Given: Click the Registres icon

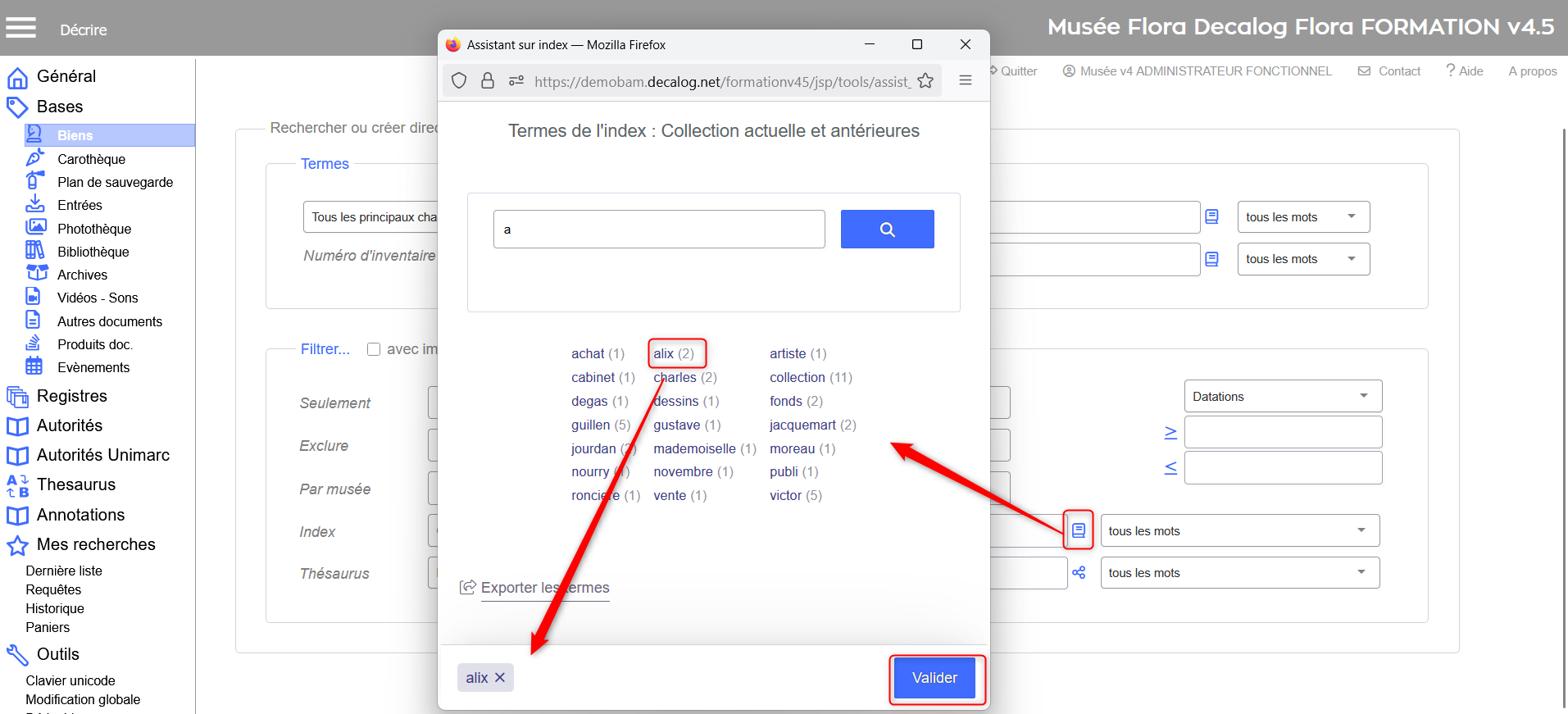Looking at the screenshot, I should click(x=17, y=397).
